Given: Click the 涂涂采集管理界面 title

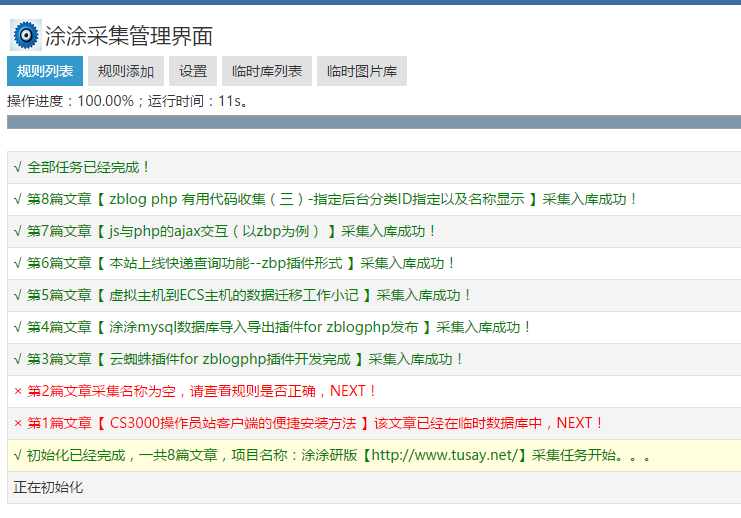Looking at the screenshot, I should [x=129, y=36].
